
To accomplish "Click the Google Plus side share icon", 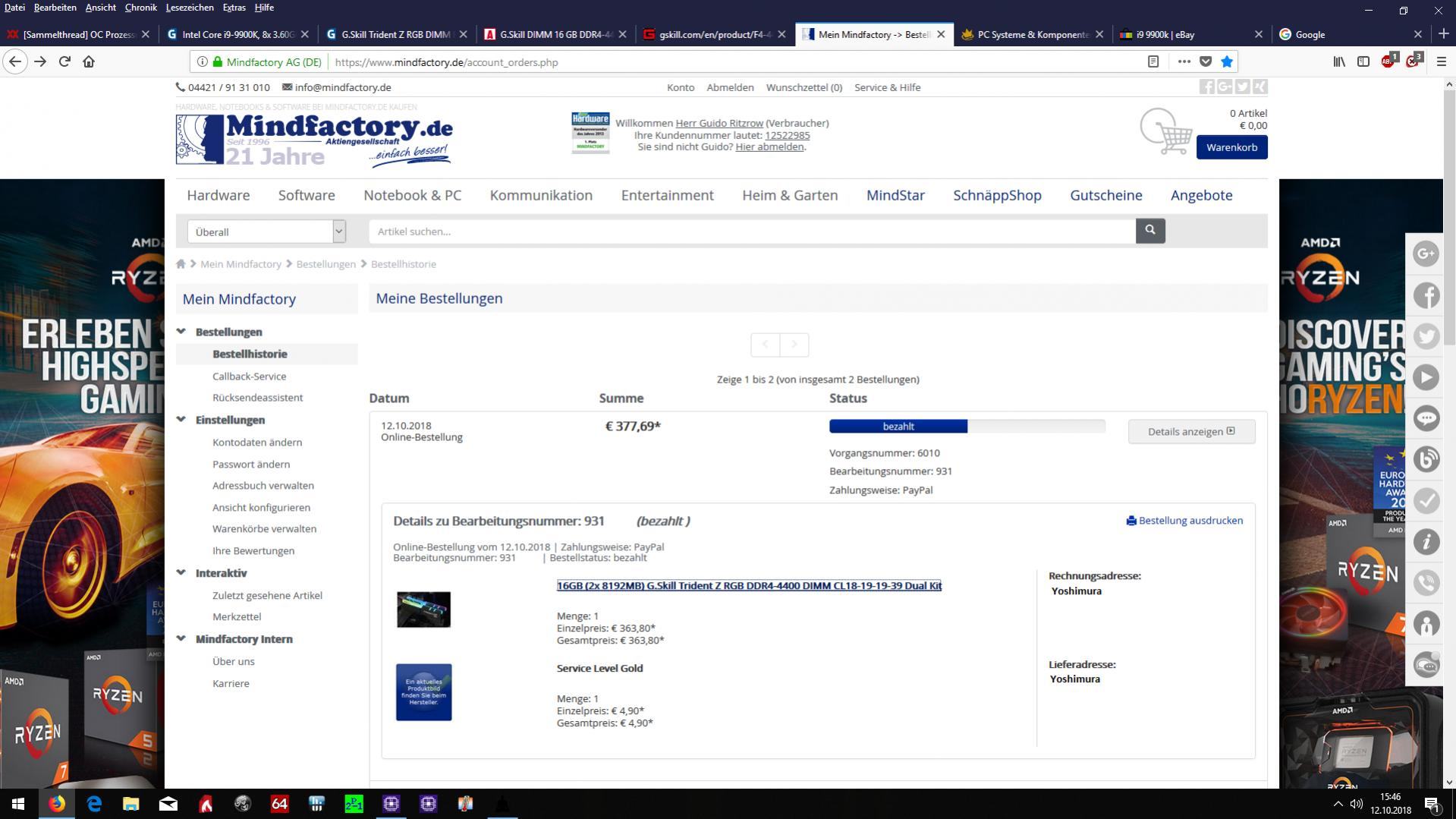I will (x=1426, y=254).
